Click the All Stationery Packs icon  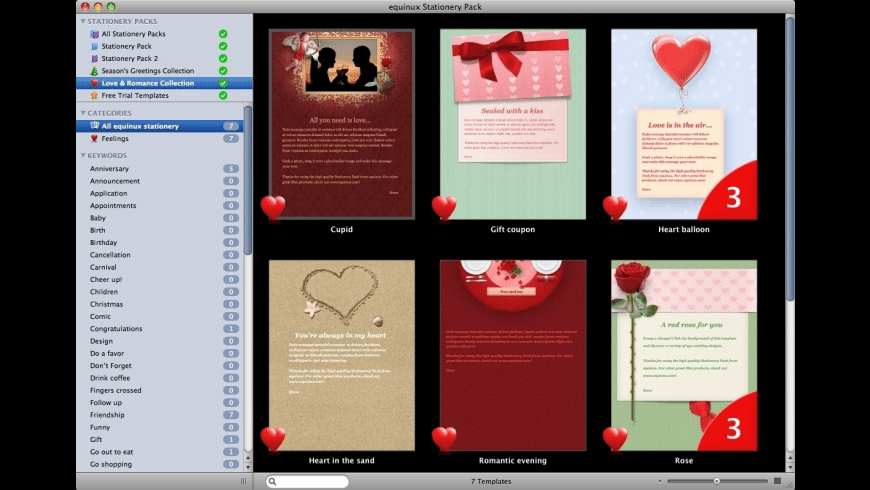(94, 34)
